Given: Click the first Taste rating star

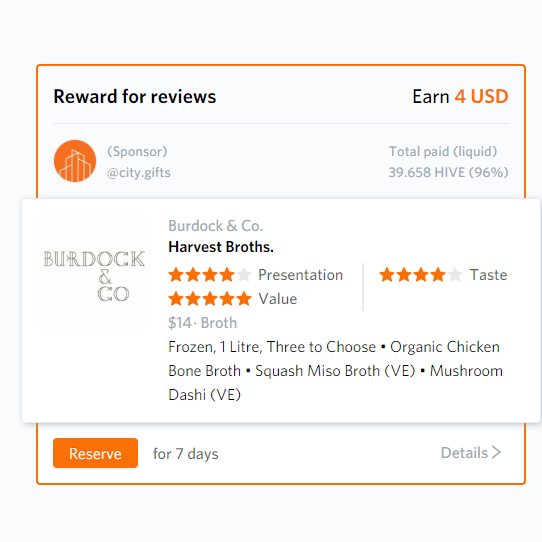Looking at the screenshot, I should click(387, 275).
